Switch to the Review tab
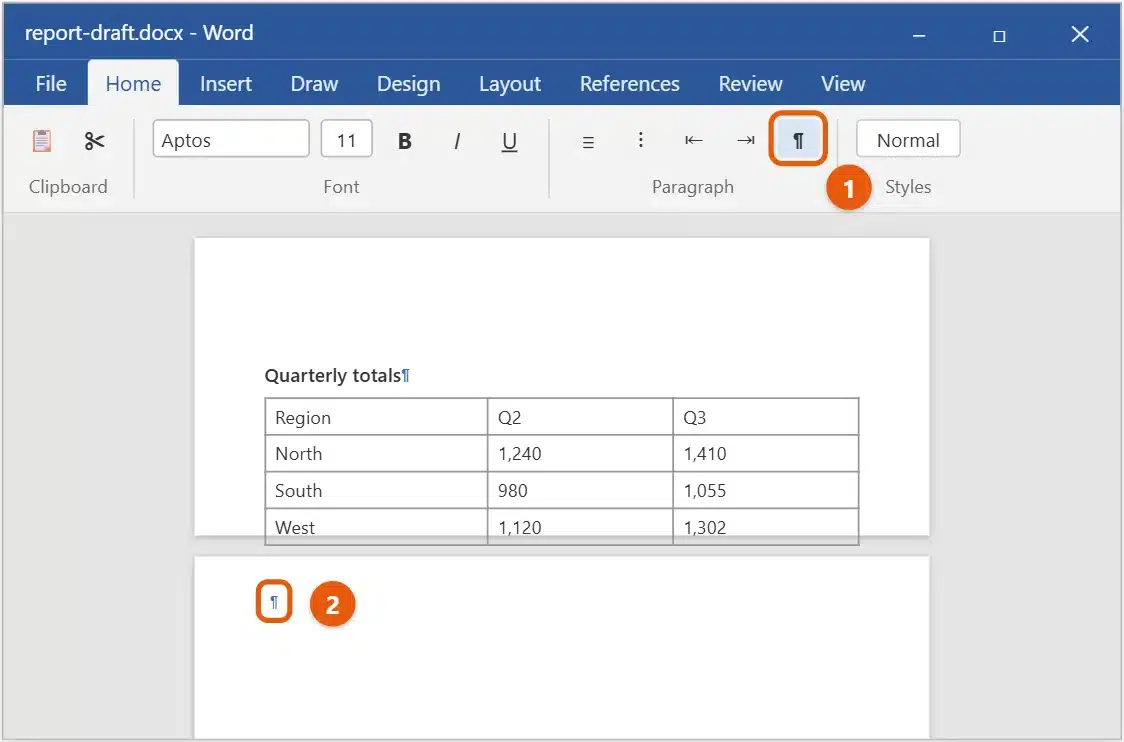This screenshot has width=1124, height=742. (751, 84)
